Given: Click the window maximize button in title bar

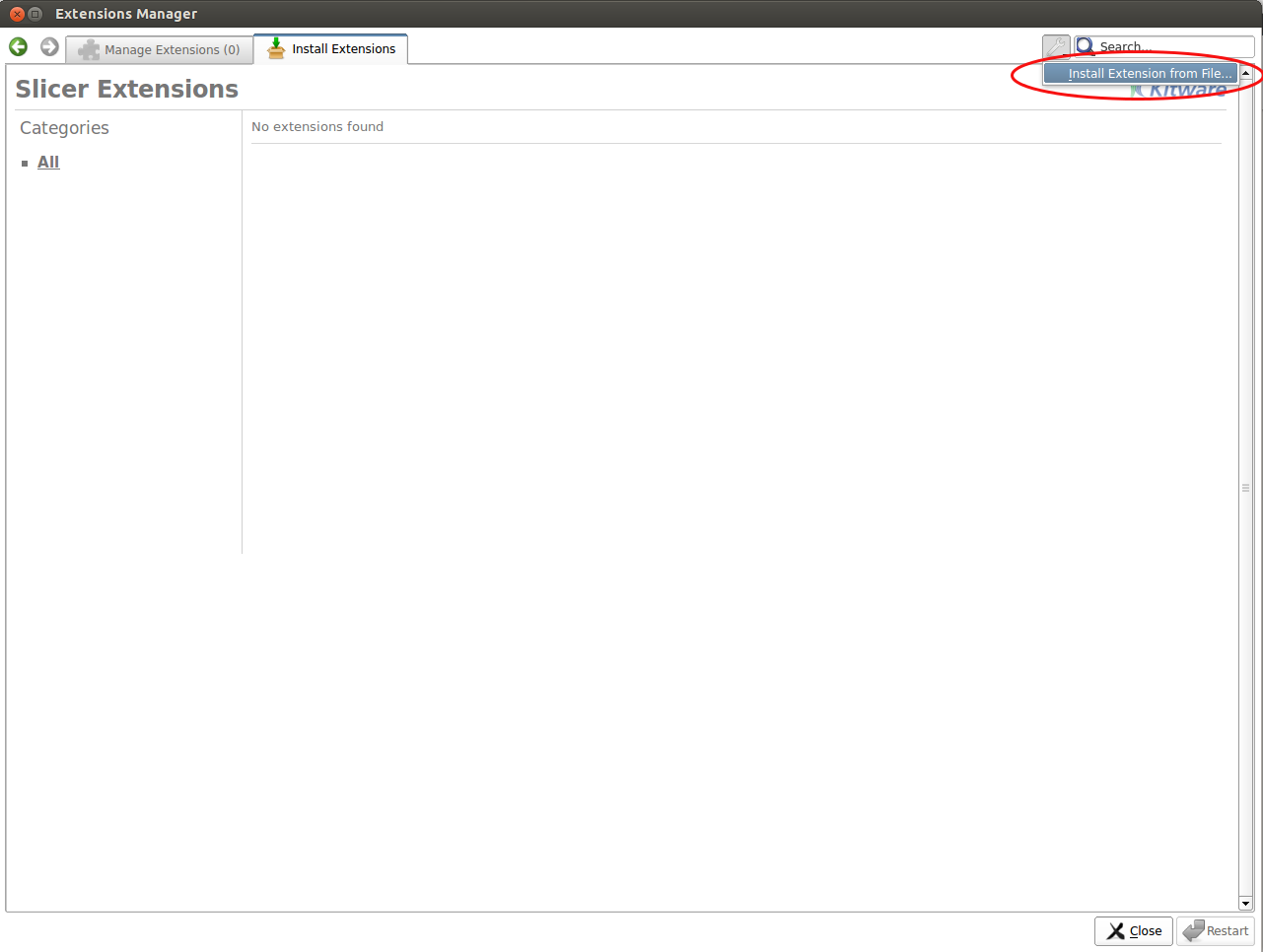Looking at the screenshot, I should (35, 14).
